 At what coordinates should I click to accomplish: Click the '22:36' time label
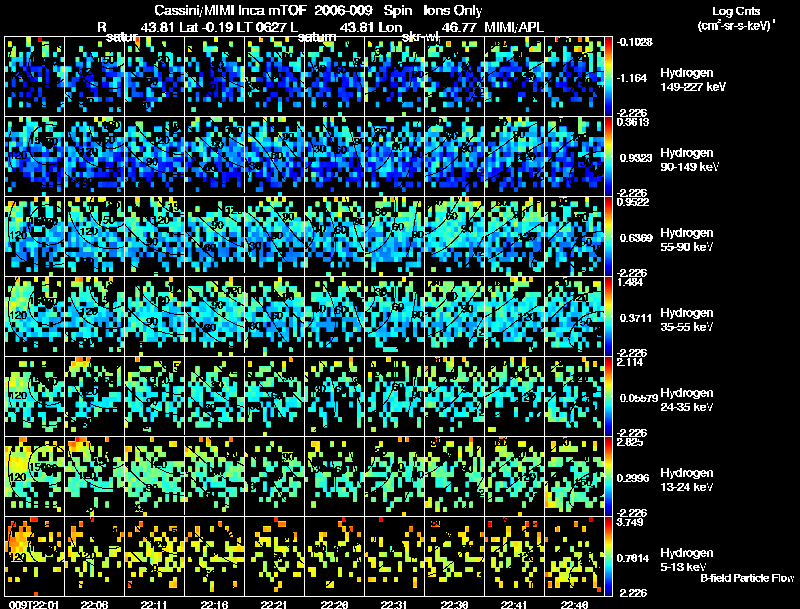[454, 604]
